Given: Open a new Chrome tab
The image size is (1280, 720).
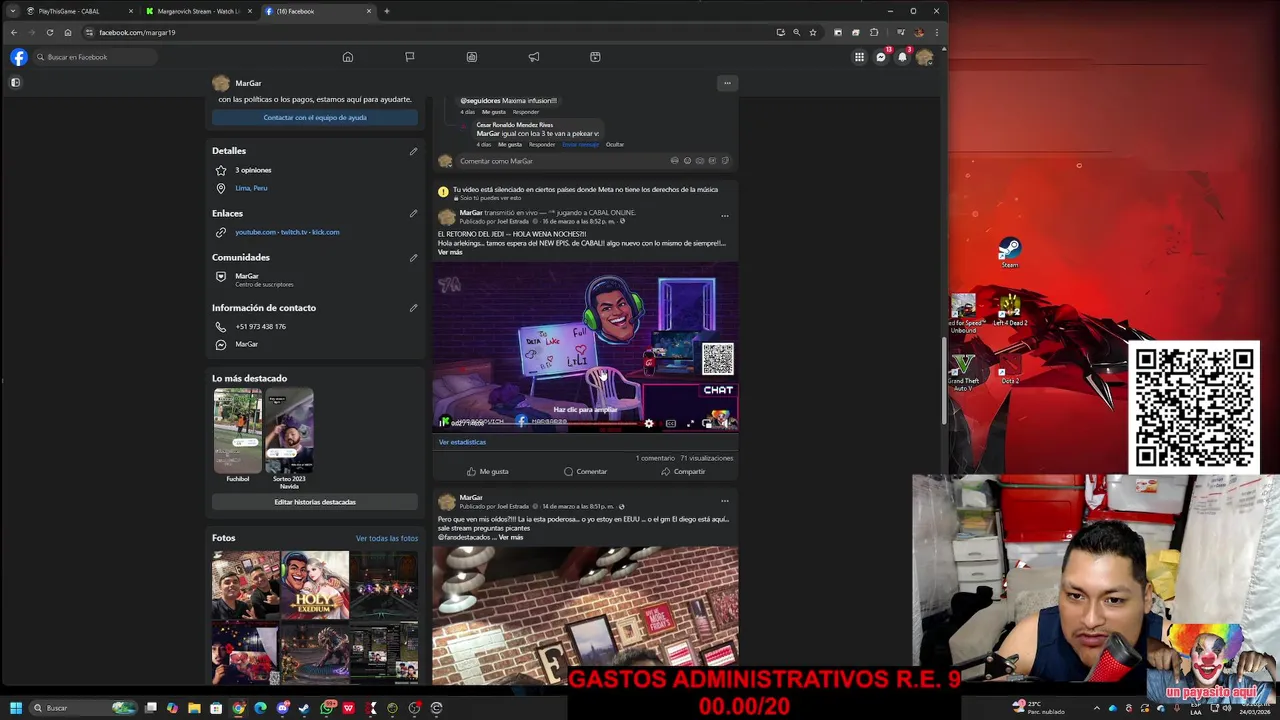Looking at the screenshot, I should tap(387, 11).
